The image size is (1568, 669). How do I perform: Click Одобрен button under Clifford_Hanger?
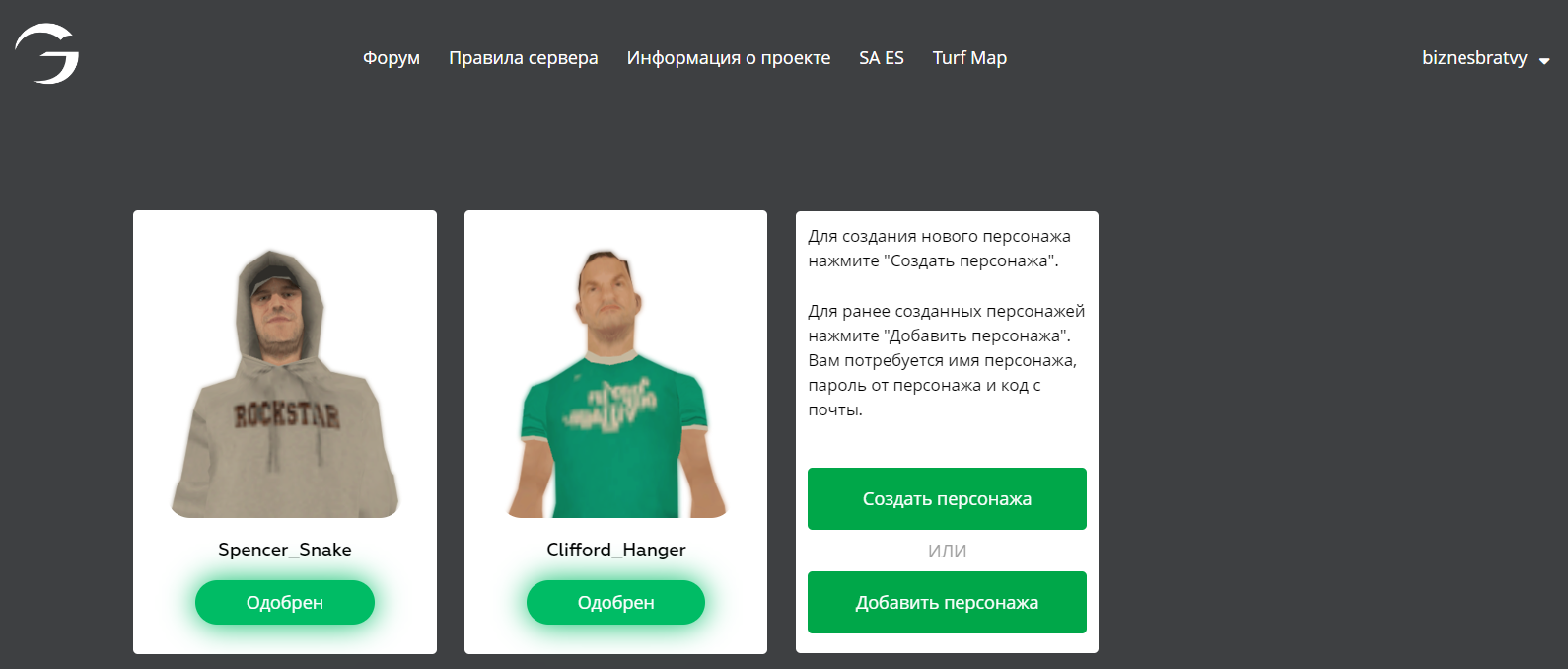[x=616, y=602]
